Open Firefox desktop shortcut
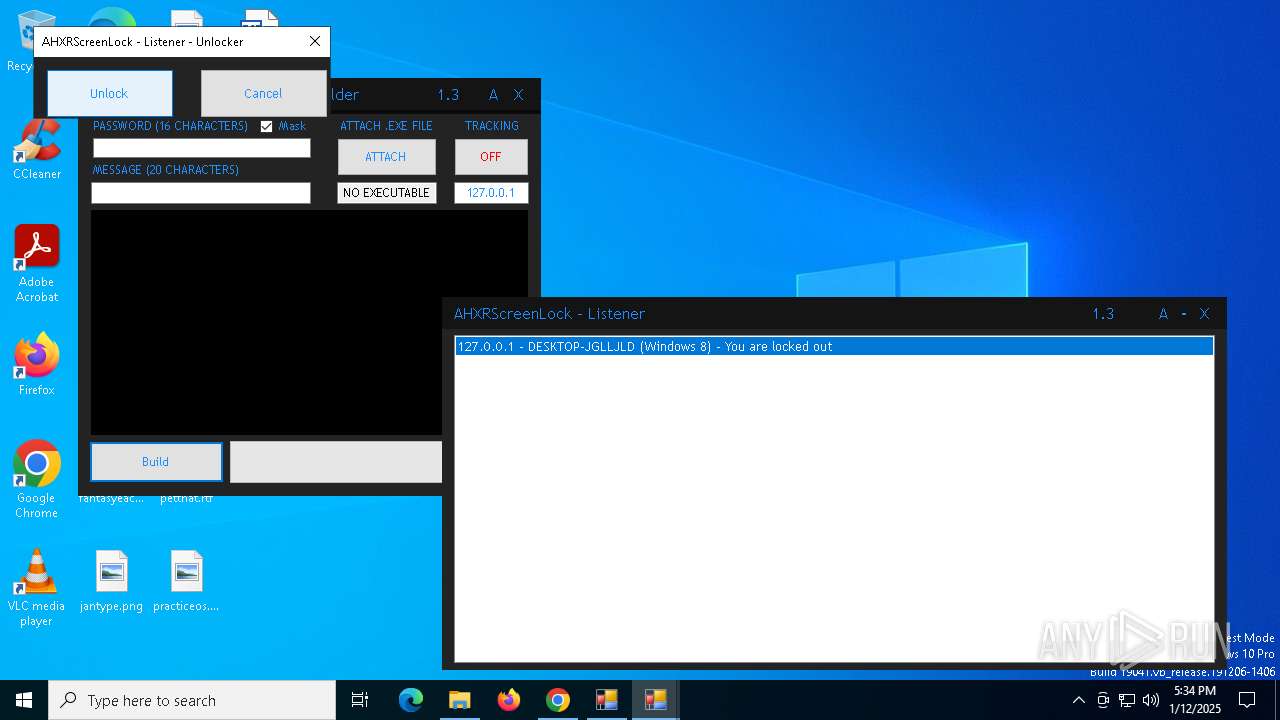 (x=37, y=365)
